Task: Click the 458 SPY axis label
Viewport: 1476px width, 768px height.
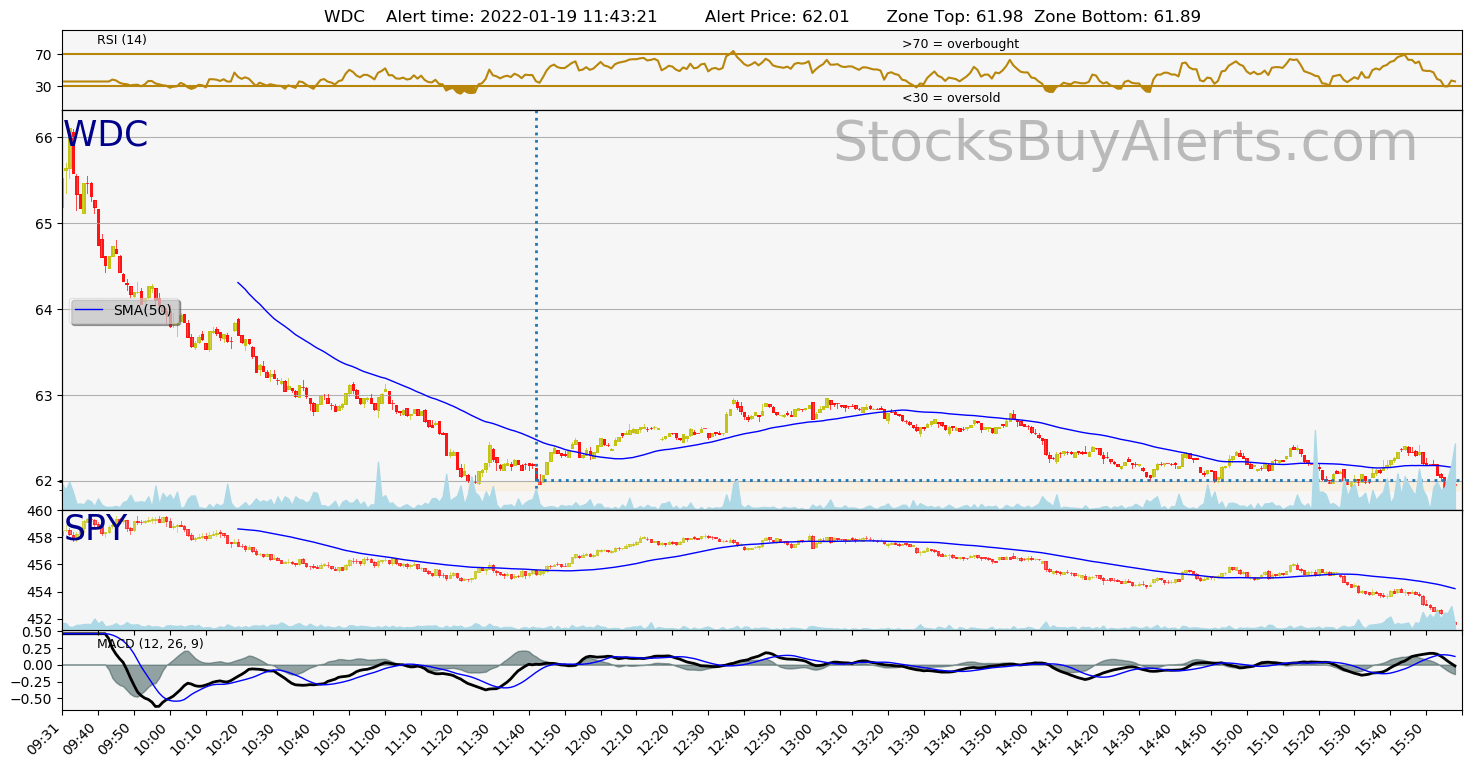Action: [40, 538]
